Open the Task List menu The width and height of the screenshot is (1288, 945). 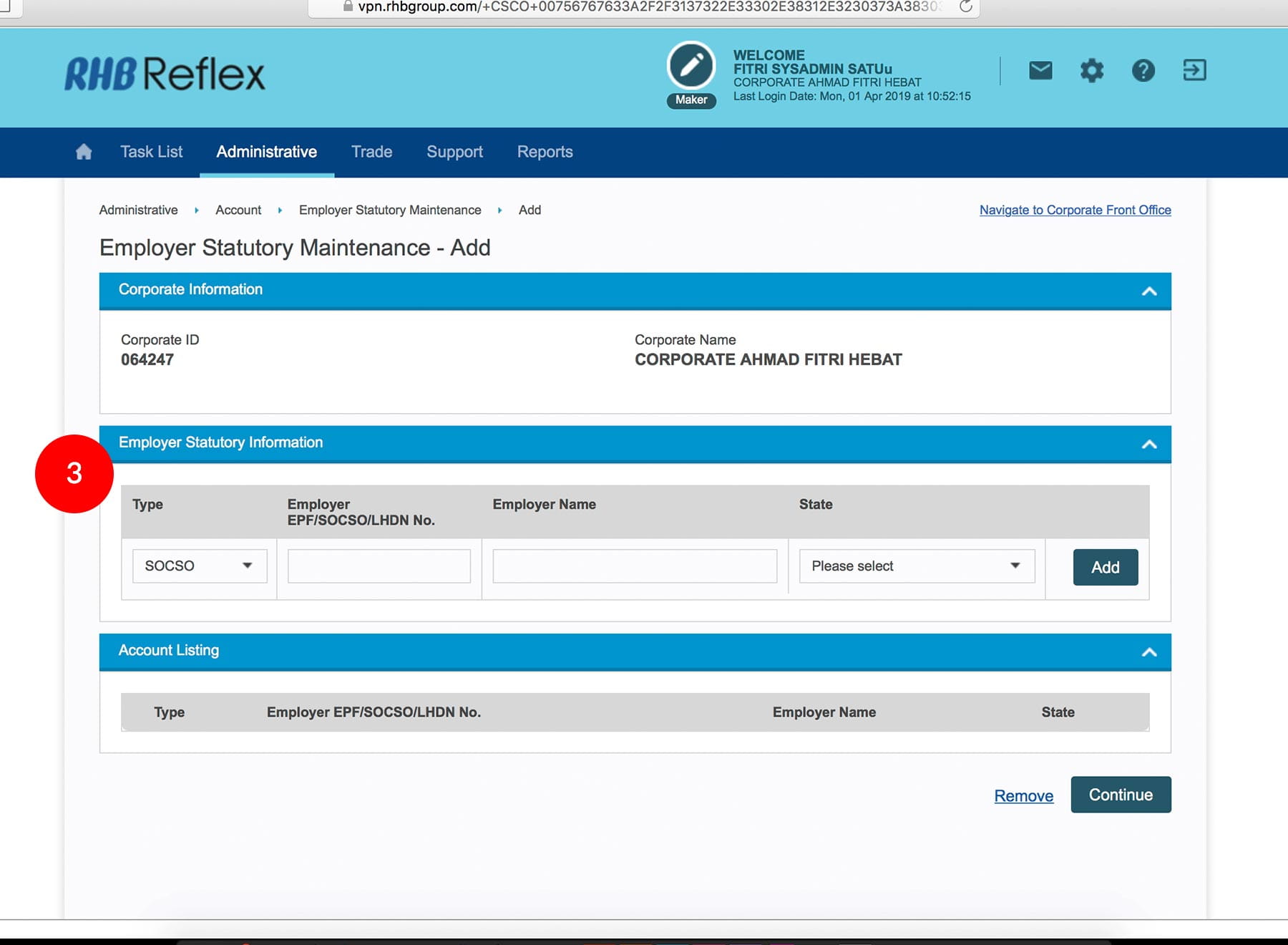(x=151, y=152)
